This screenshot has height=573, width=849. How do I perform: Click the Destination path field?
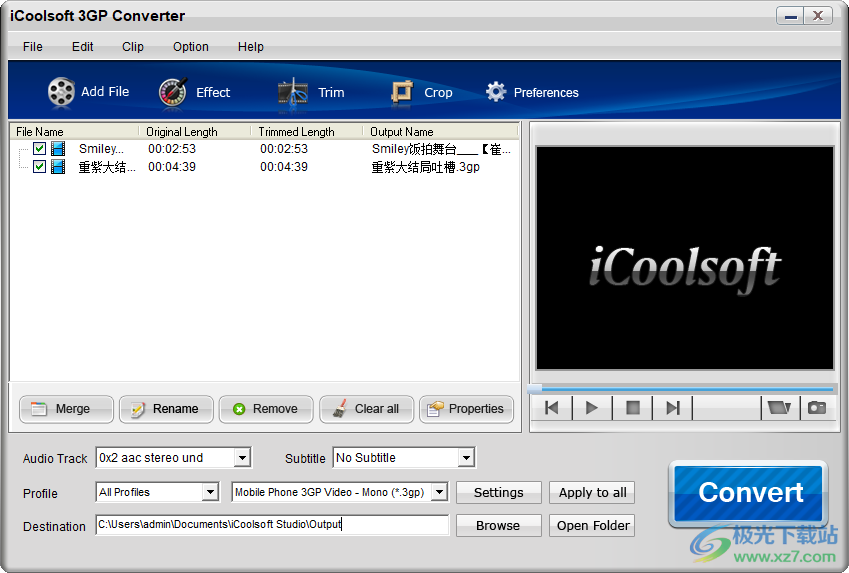click(272, 525)
